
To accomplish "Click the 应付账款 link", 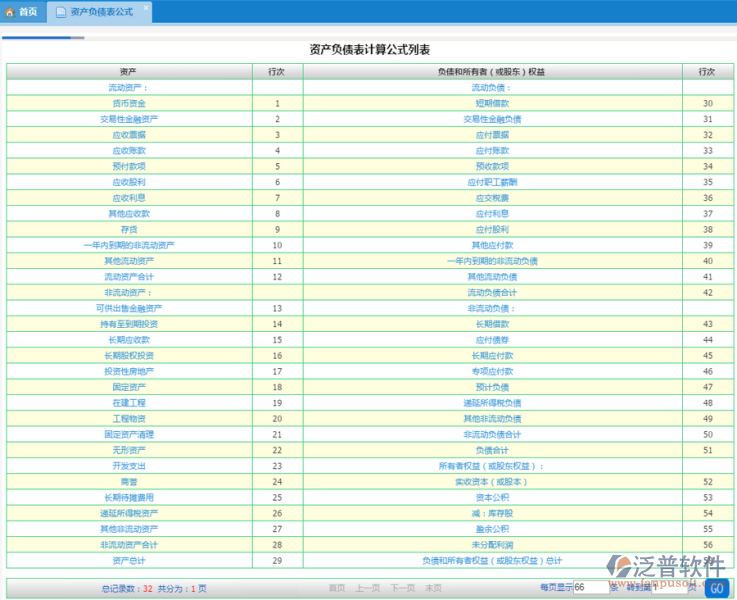I will click(x=492, y=151).
